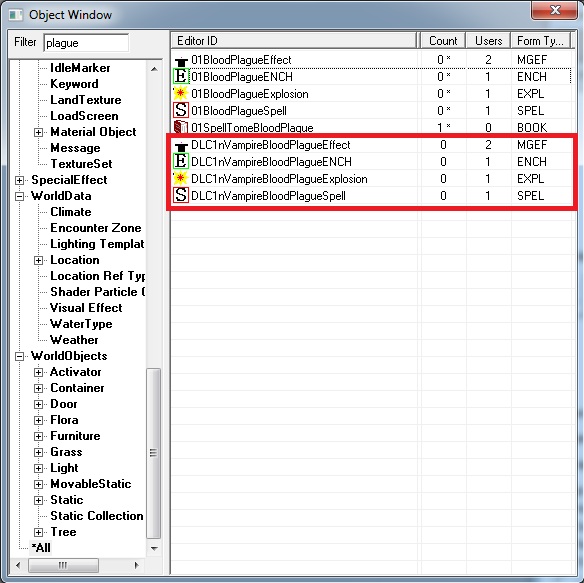This screenshot has height=583, width=584.
Task: Collapse the WorldData tree node
Action: (19, 196)
